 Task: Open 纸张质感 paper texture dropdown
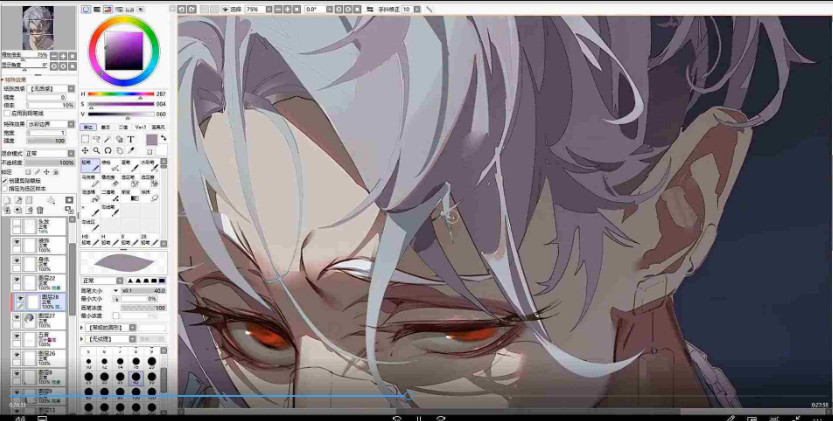(x=71, y=88)
